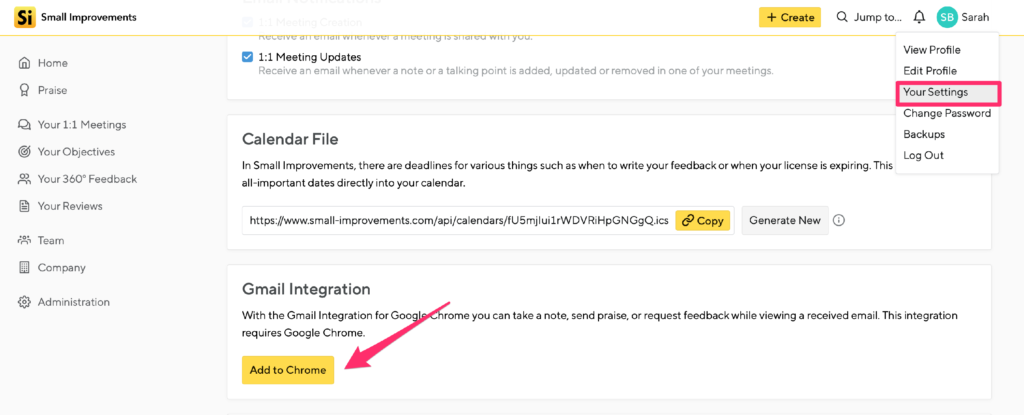This screenshot has height=415, width=1024.
Task: Open Backups from user menu
Action: [923, 134]
